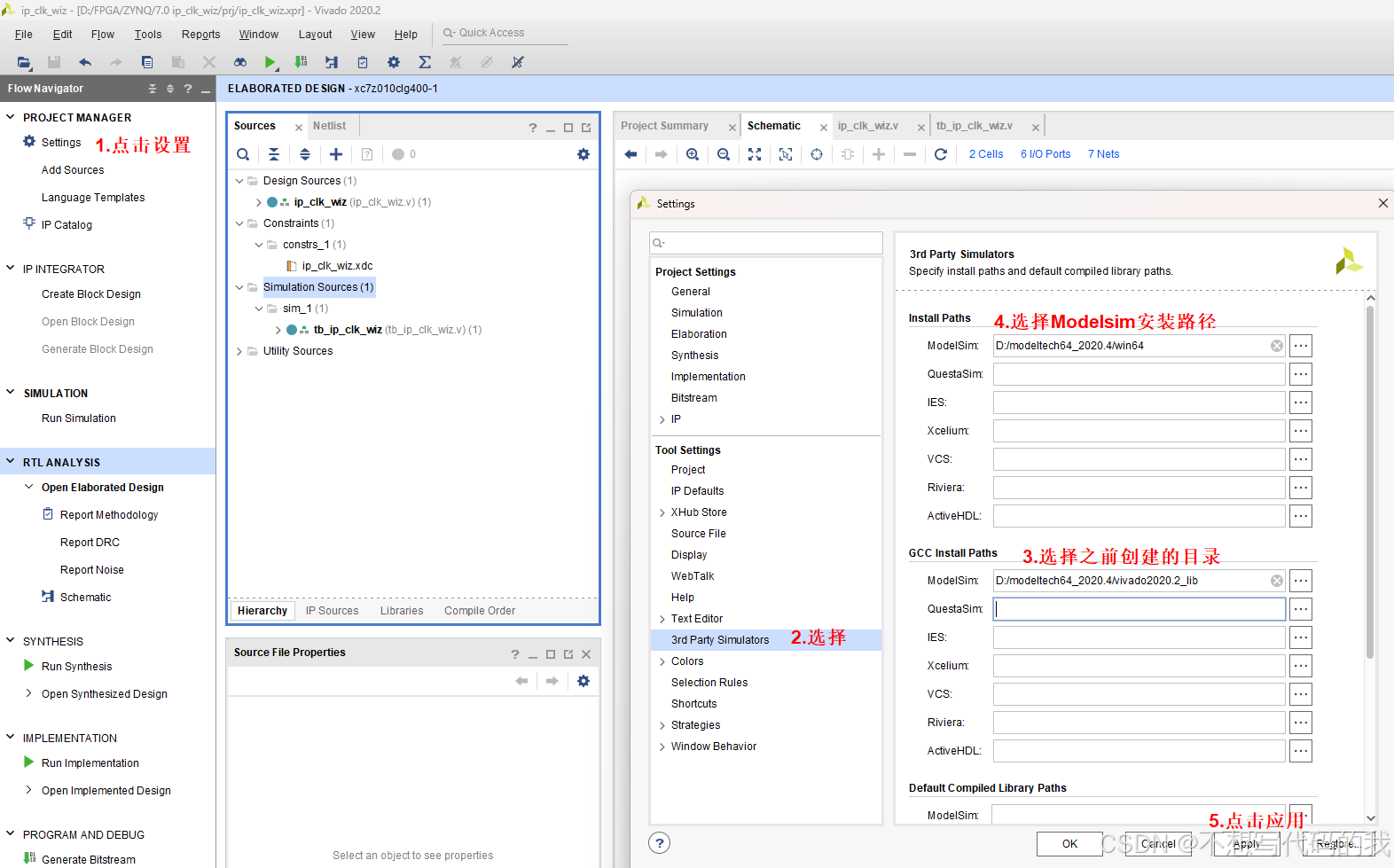Zoom in on the Schematic view
The width and height of the screenshot is (1394, 868).
[x=693, y=154]
